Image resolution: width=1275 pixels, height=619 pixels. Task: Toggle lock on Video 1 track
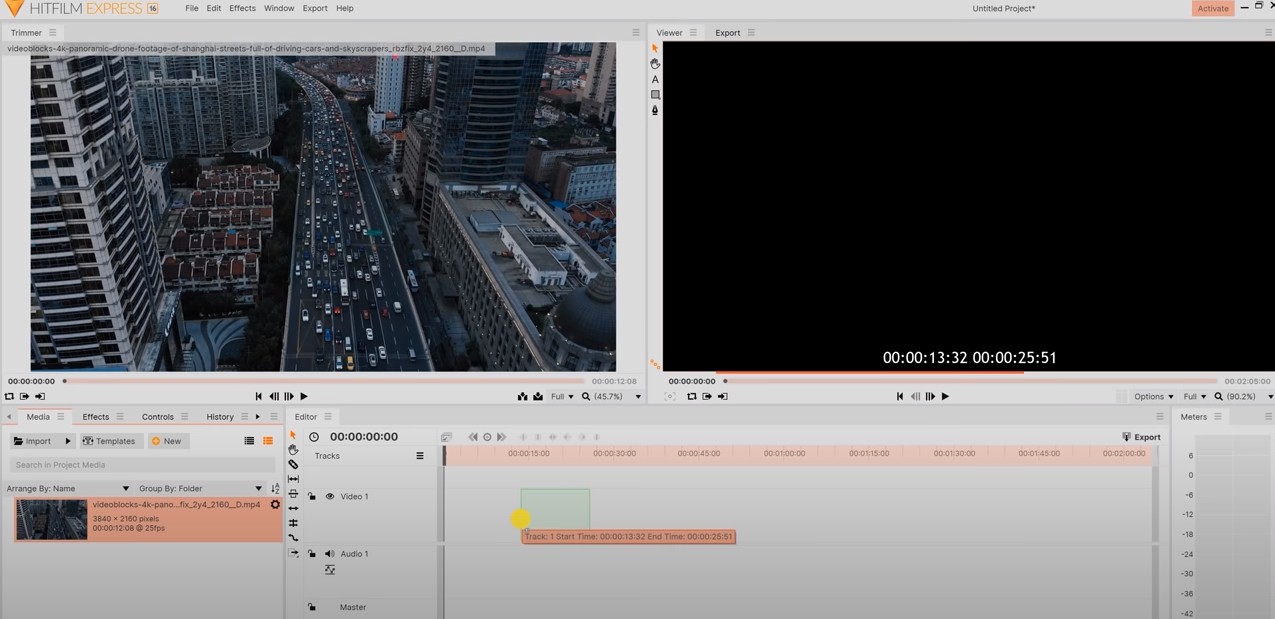tap(312, 496)
